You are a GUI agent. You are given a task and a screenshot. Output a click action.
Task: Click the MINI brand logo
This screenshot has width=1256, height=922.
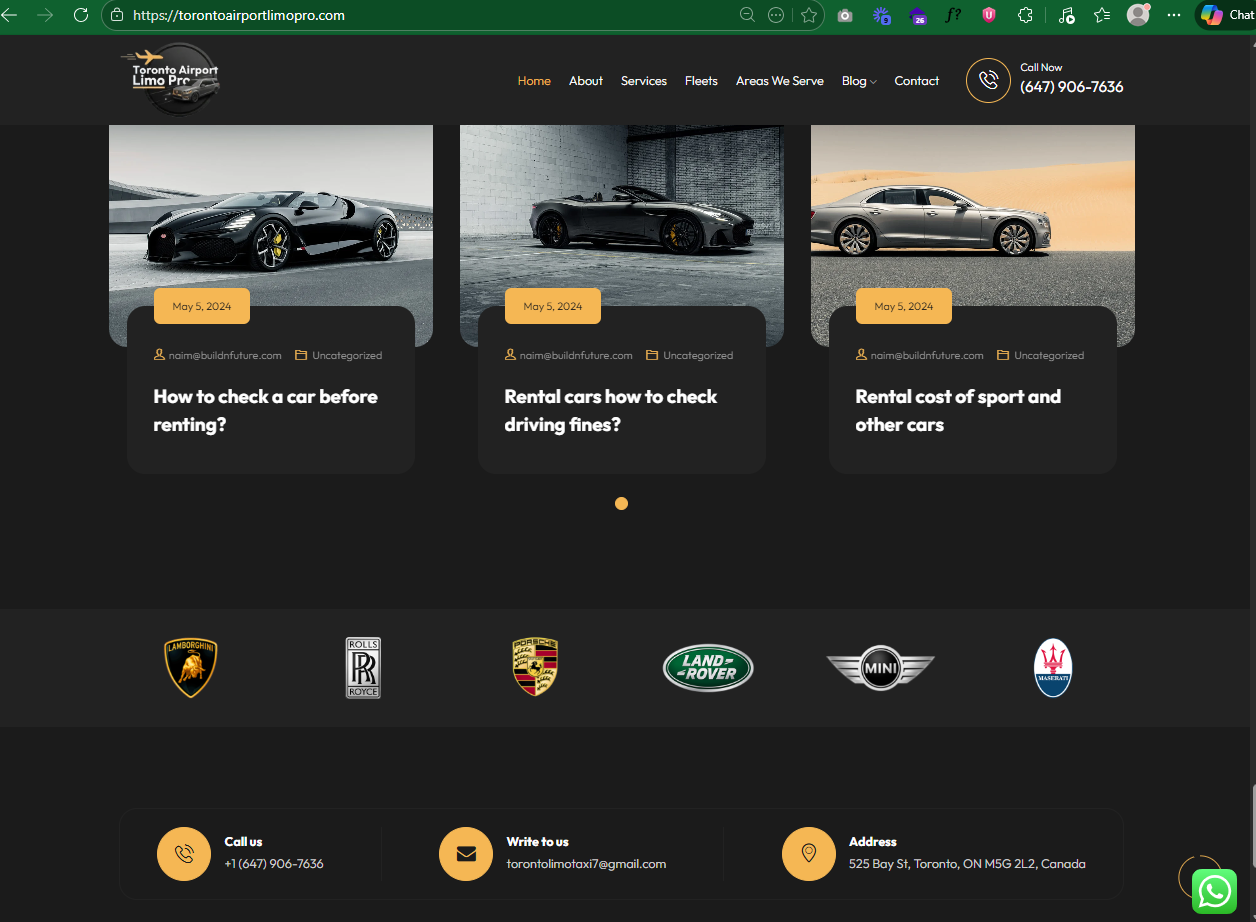pos(880,668)
